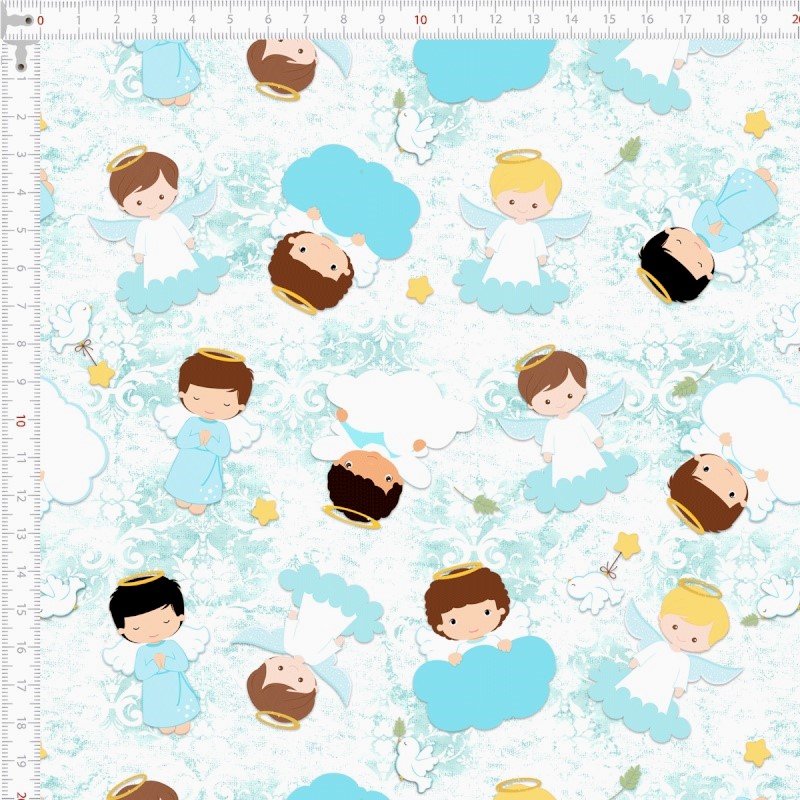Select number 18 on the vertical ruler

point(20,724)
